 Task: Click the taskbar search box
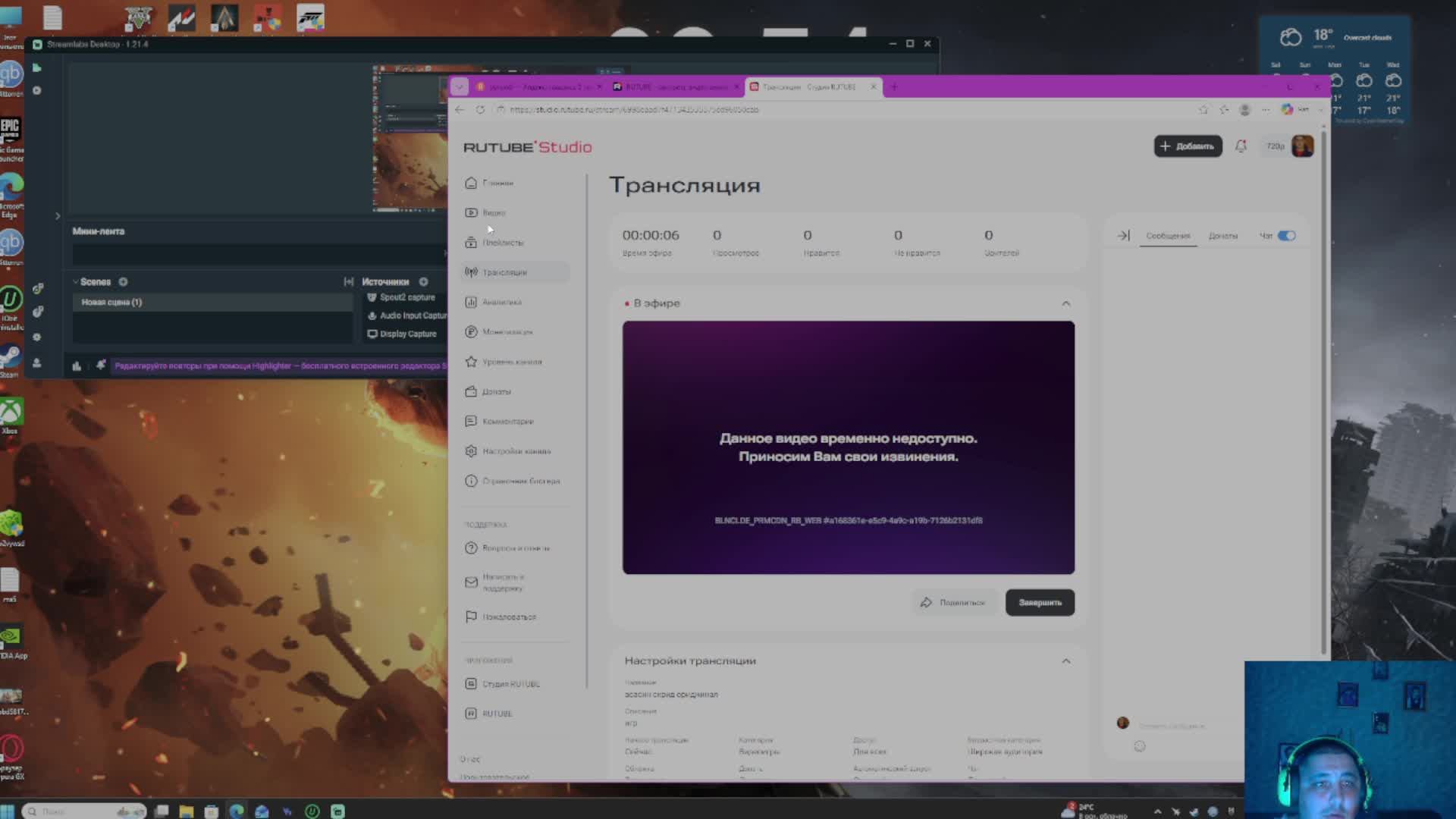pyautogui.click(x=83, y=811)
